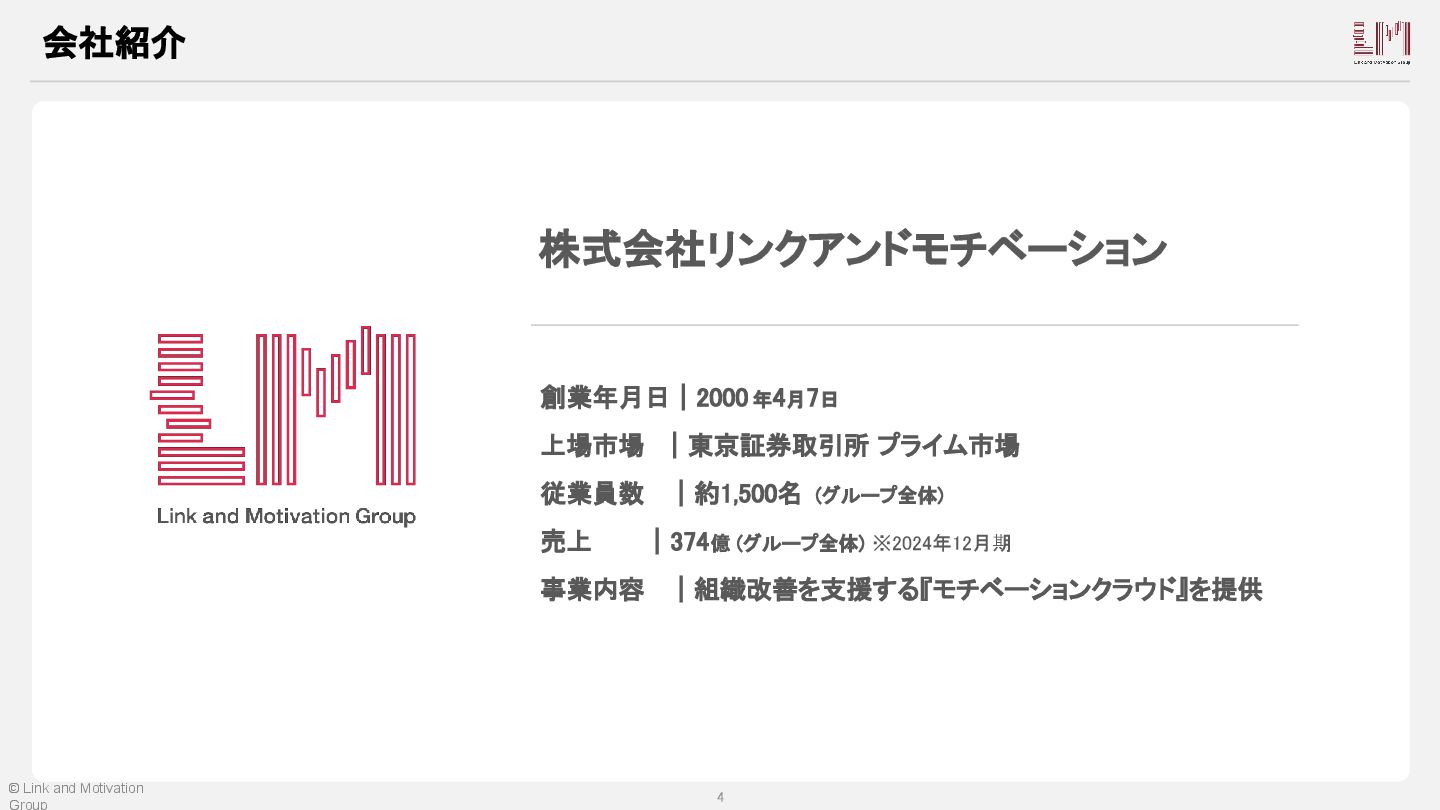Click the small logo in top-right corner

pos(1381,43)
